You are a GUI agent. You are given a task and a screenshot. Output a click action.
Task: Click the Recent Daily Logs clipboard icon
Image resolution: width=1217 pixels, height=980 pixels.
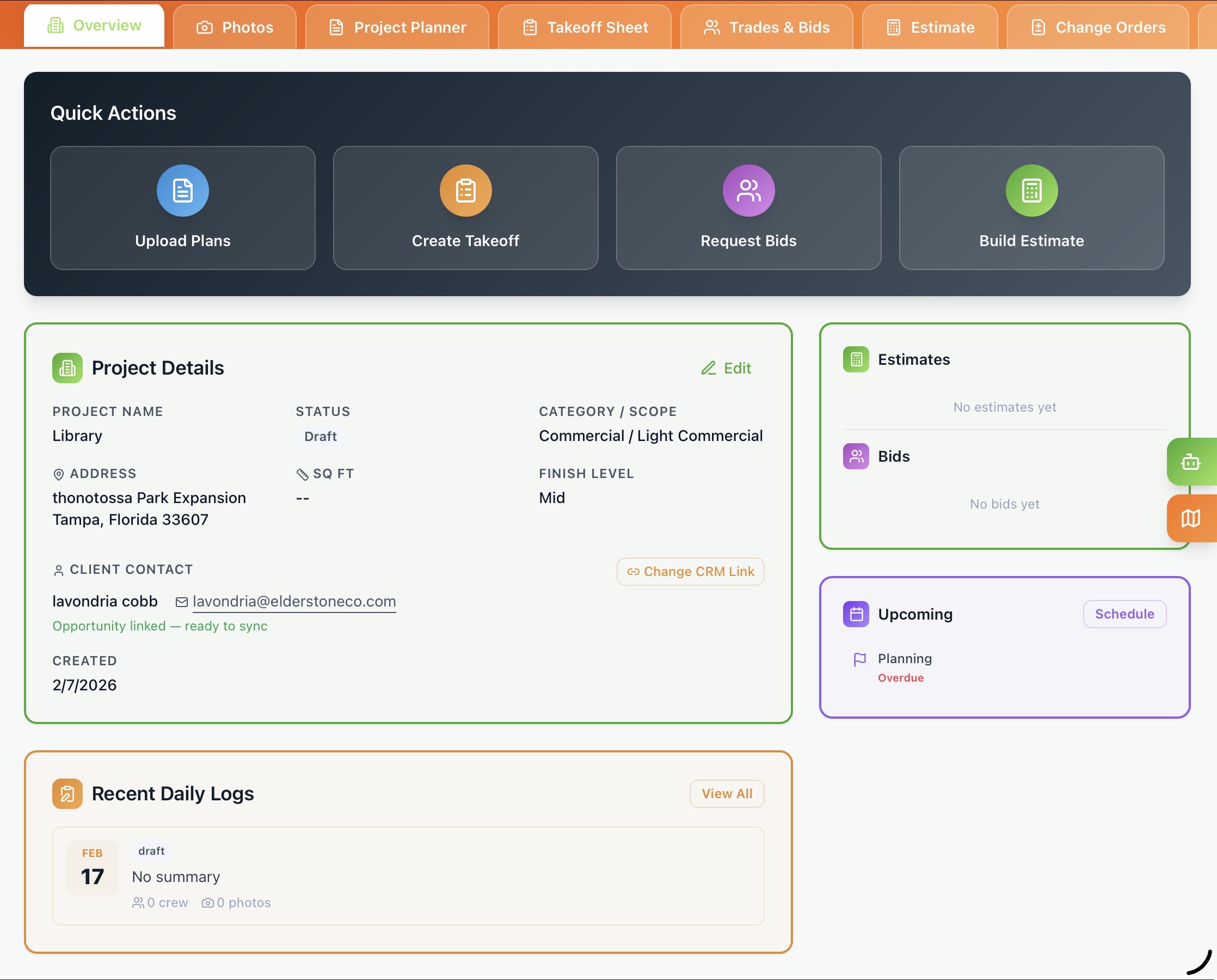(x=67, y=793)
